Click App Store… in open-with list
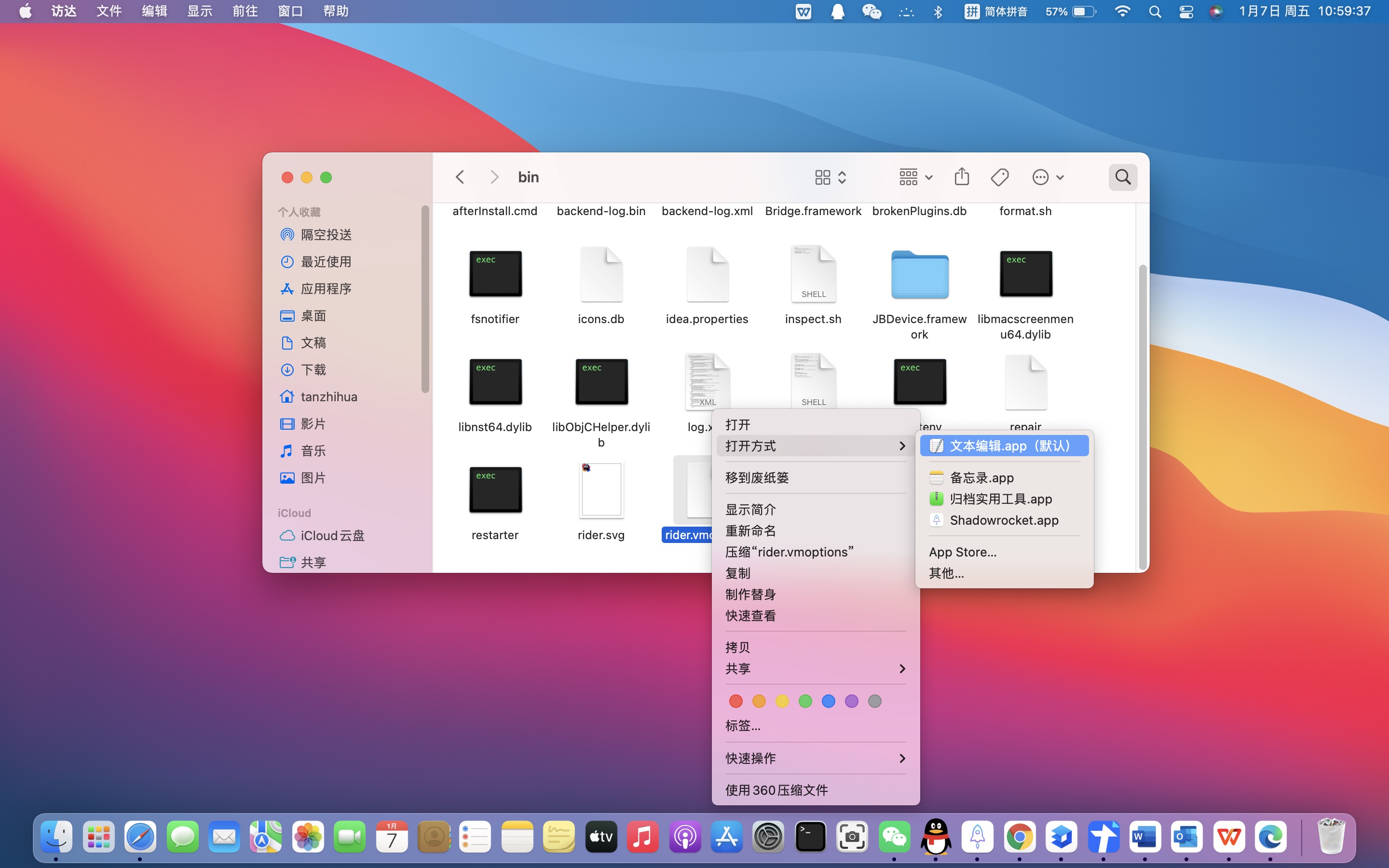Image resolution: width=1389 pixels, height=868 pixels. pos(963,552)
